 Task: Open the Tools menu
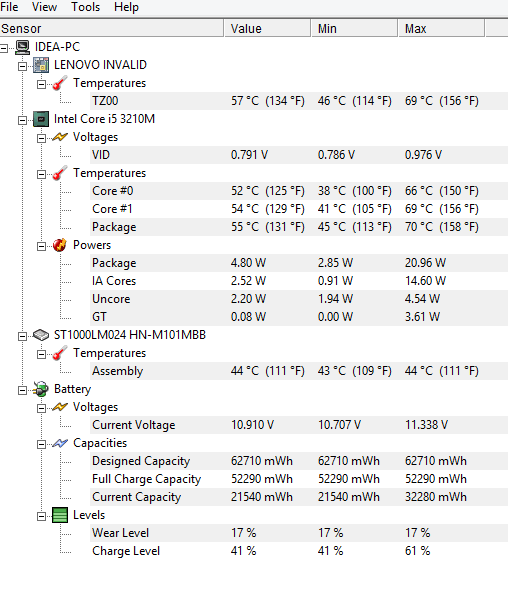[86, 7]
